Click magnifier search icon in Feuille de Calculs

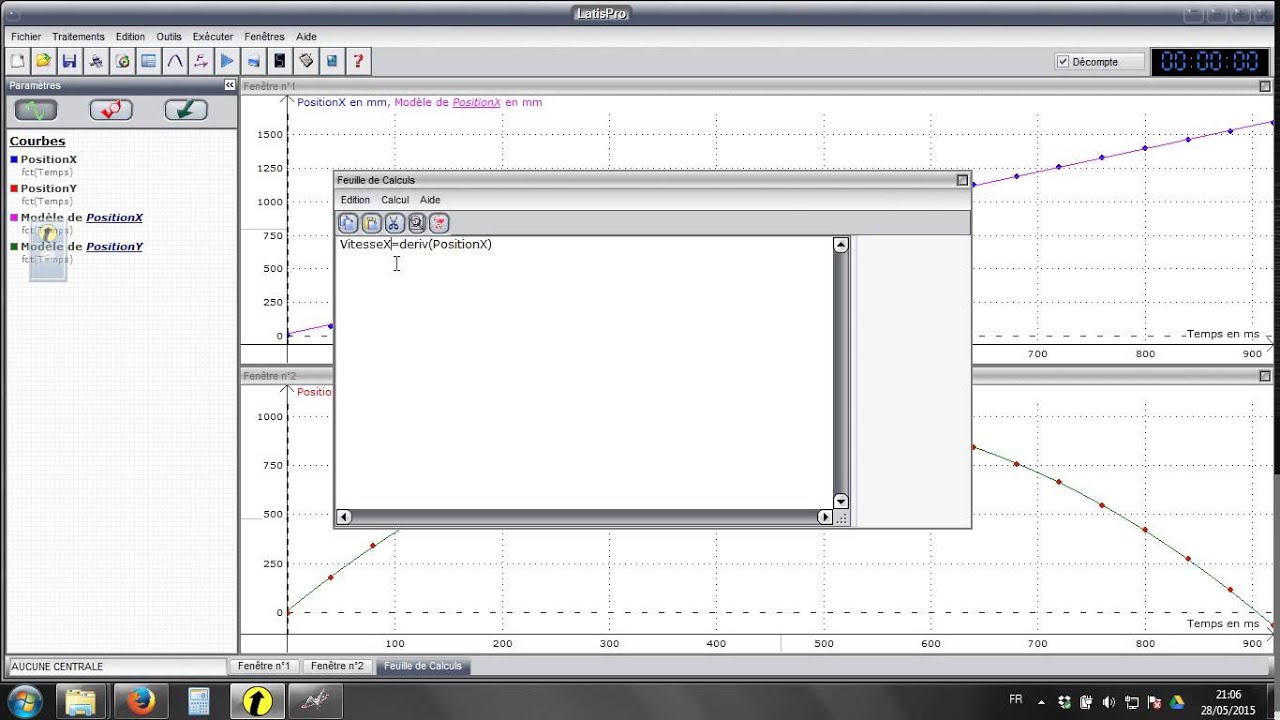417,223
